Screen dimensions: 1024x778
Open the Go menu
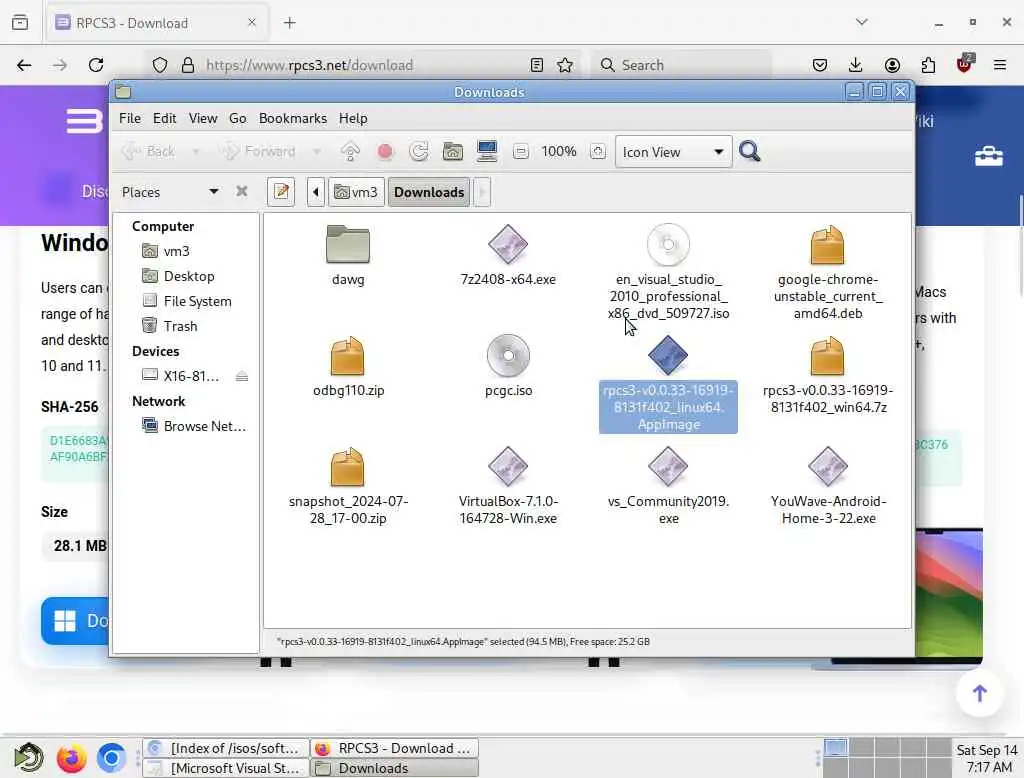tap(238, 118)
